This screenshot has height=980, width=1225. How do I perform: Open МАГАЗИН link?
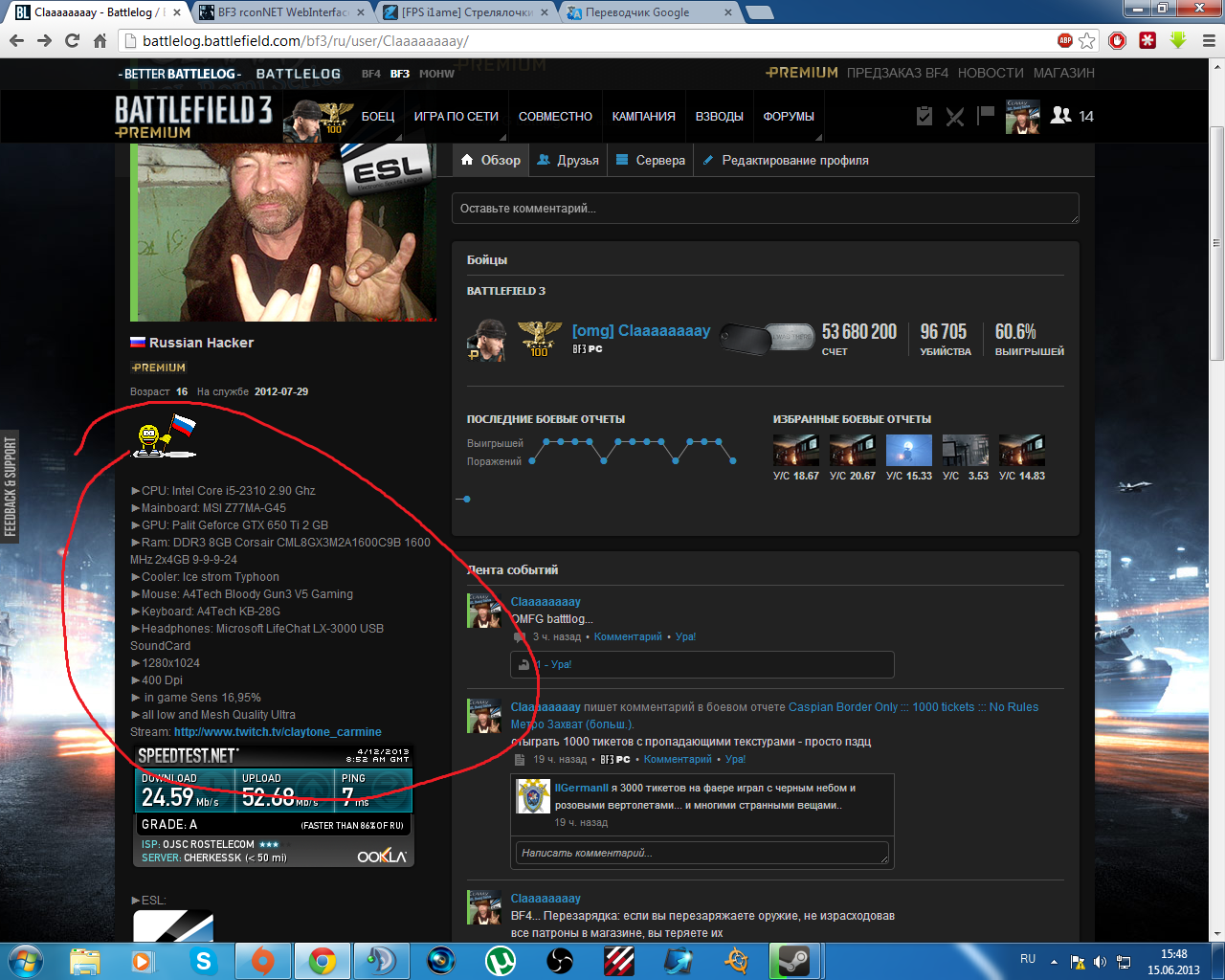coord(1064,73)
